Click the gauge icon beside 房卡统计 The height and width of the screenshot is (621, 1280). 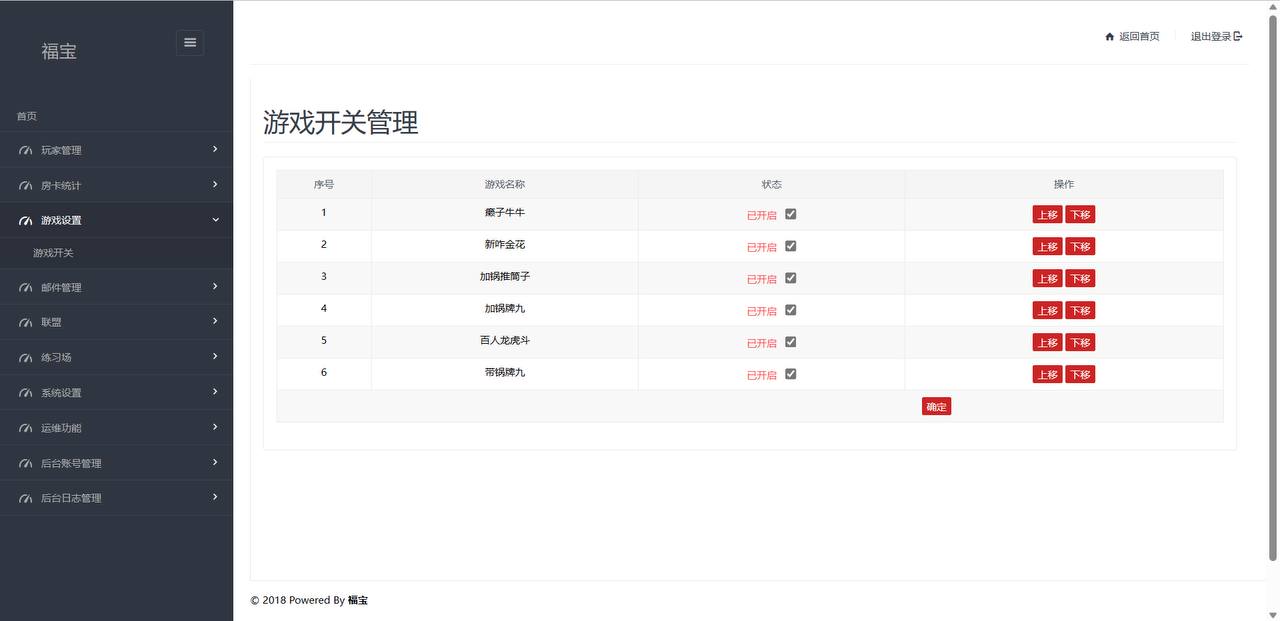(x=26, y=186)
